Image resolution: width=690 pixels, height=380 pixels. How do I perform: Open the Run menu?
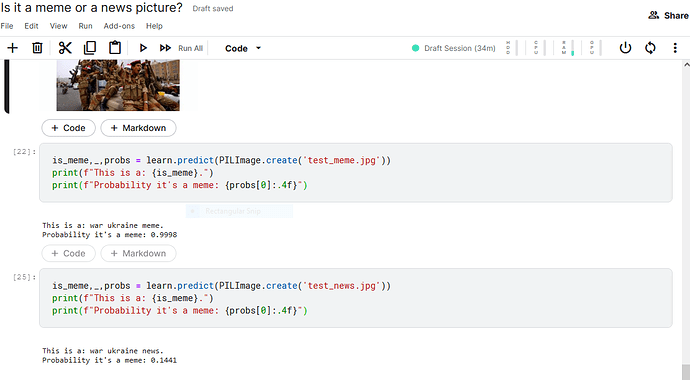click(85, 26)
